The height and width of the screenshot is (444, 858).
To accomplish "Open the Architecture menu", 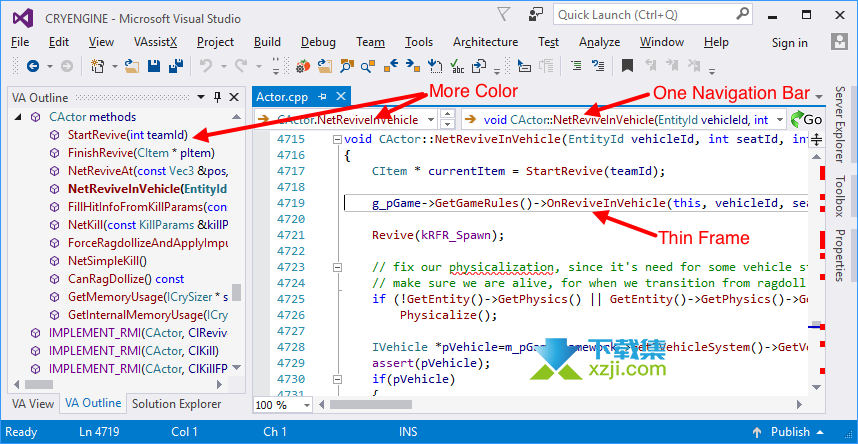I will [x=485, y=42].
